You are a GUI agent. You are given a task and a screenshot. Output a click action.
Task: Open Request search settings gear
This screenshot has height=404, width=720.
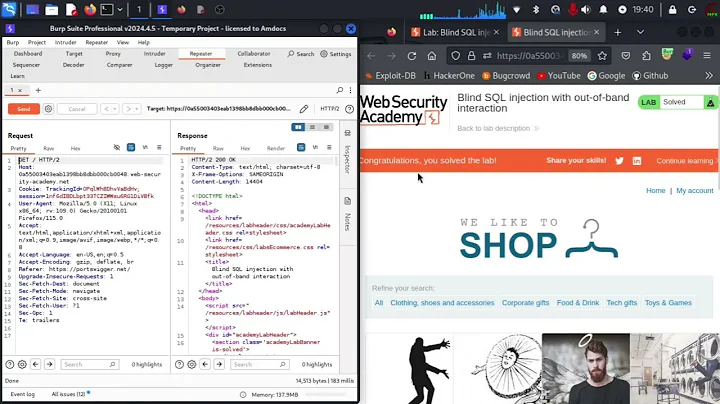coord(22,365)
